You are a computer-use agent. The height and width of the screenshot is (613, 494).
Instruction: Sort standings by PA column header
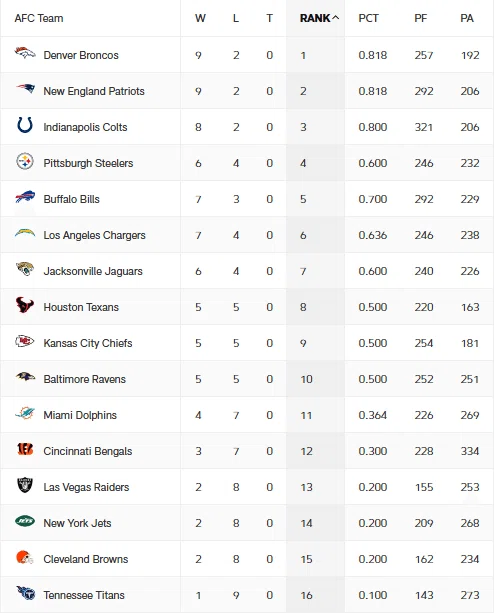(467, 18)
